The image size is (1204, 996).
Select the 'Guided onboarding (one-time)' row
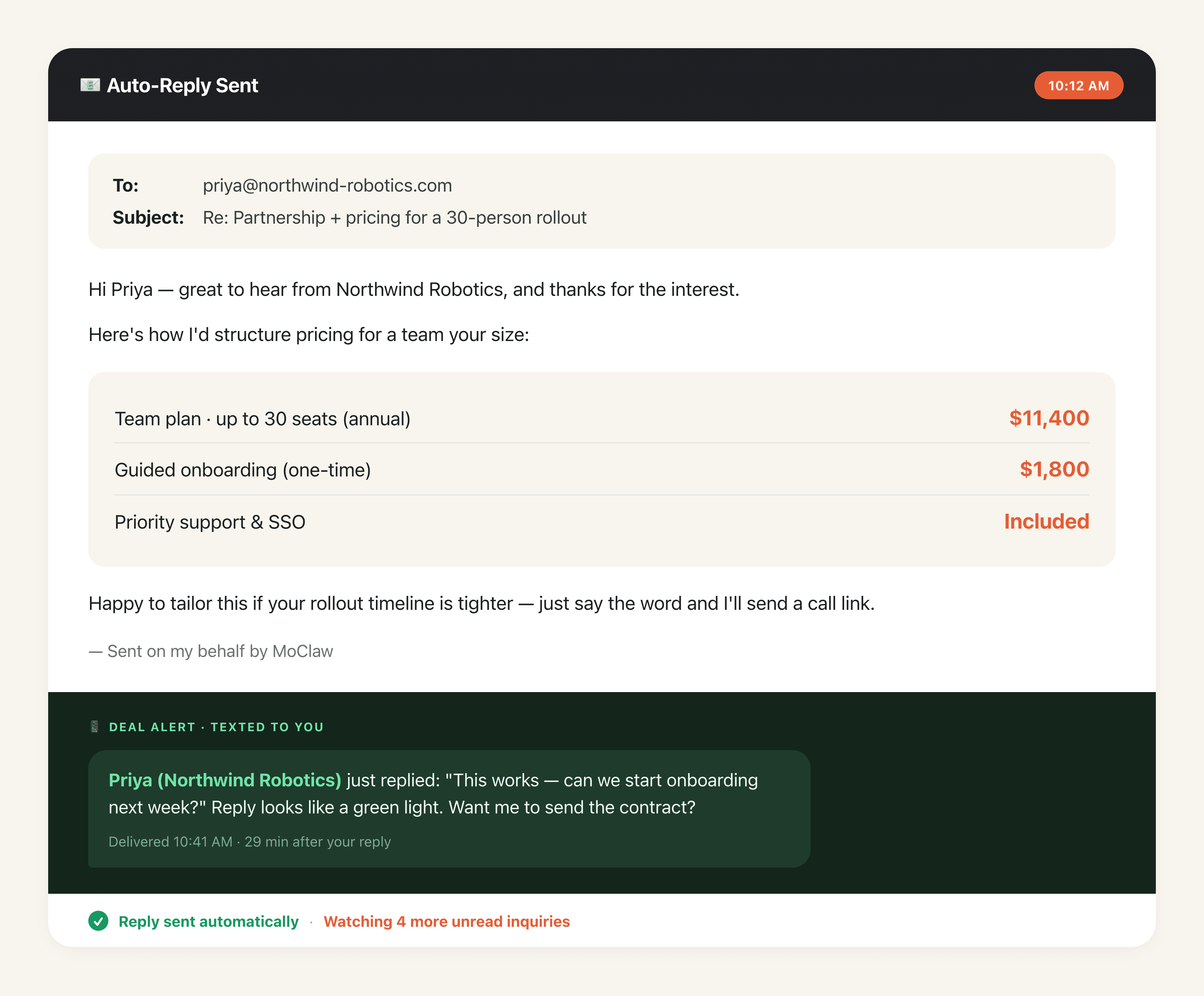602,469
